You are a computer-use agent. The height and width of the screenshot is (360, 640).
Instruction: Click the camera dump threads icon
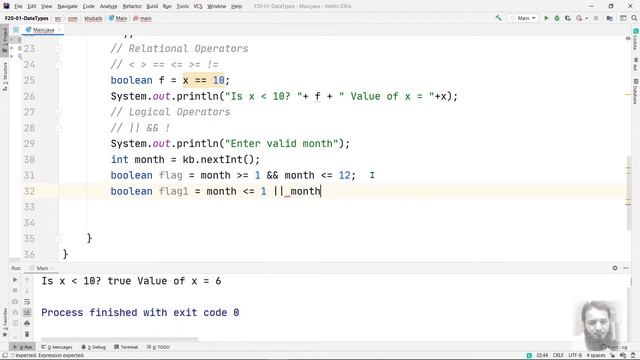[15, 302]
